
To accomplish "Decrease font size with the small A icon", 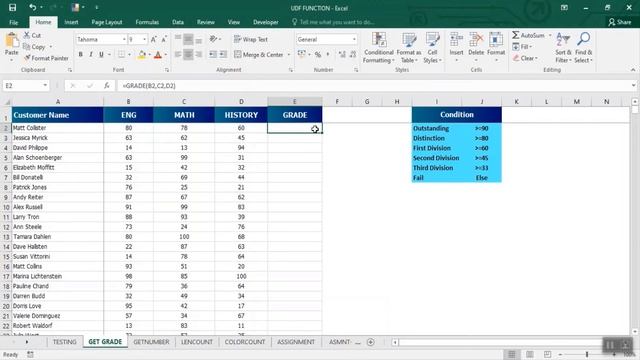I will [164, 39].
